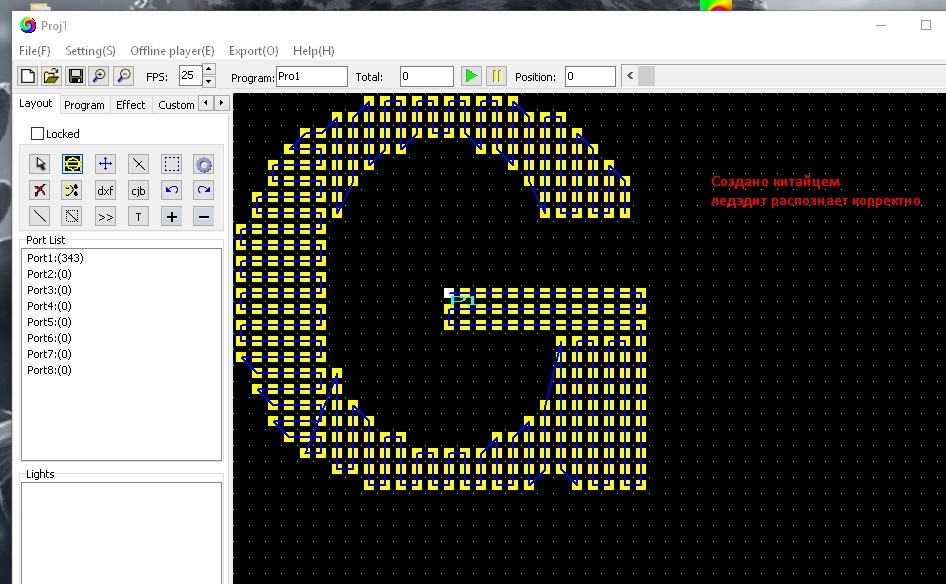The width and height of the screenshot is (946, 584).
Task: Redo with the blue right-curved arrow
Action: pyautogui.click(x=204, y=191)
